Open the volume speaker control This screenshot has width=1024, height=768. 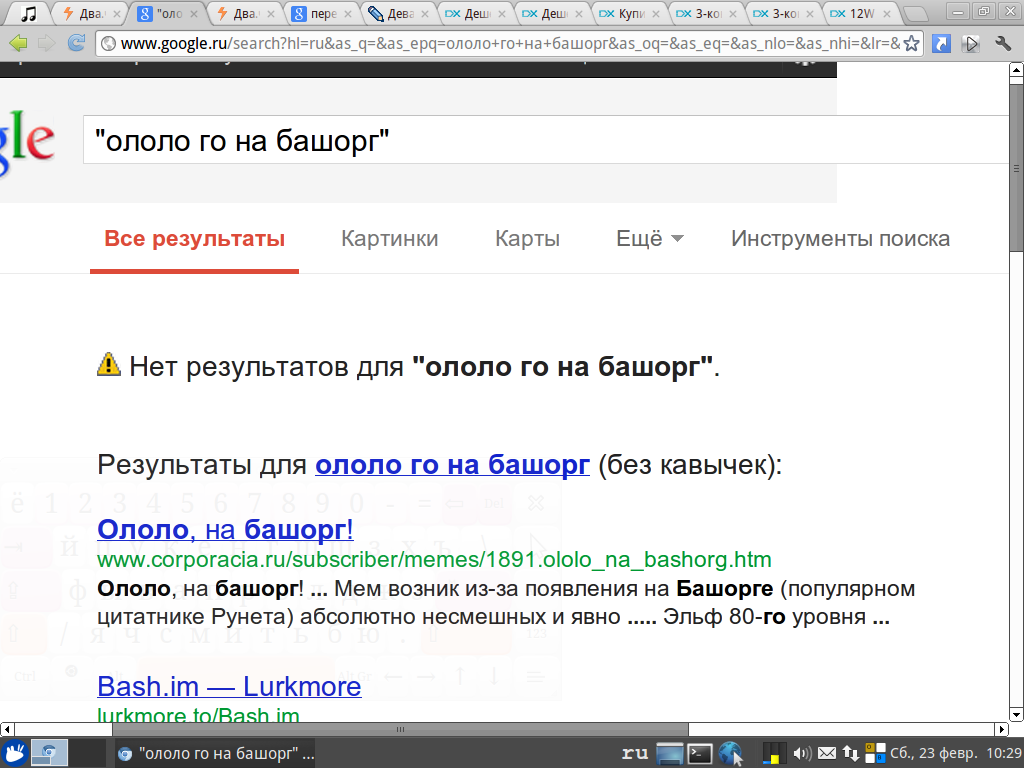[802, 754]
